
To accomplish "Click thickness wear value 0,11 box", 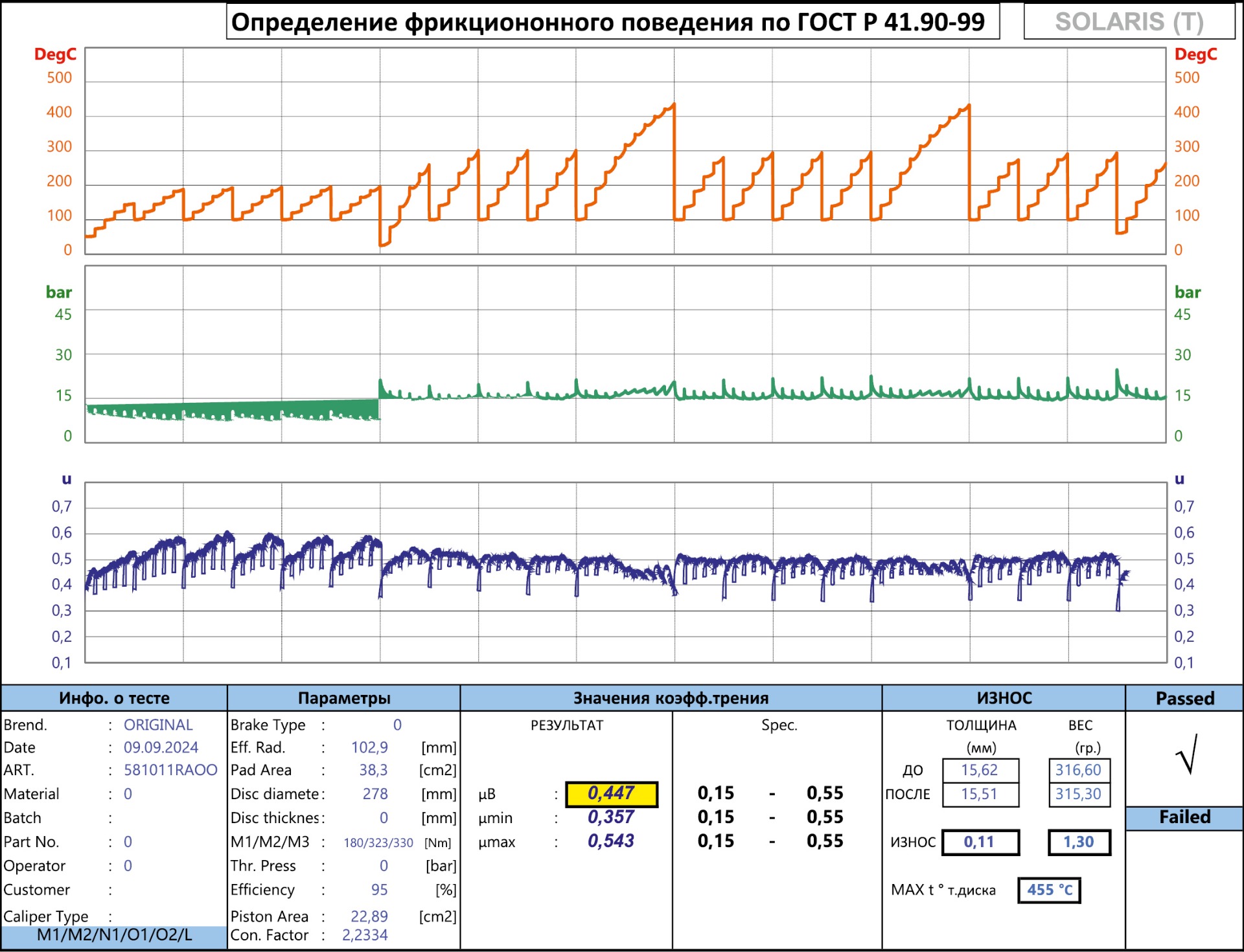I will (980, 842).
